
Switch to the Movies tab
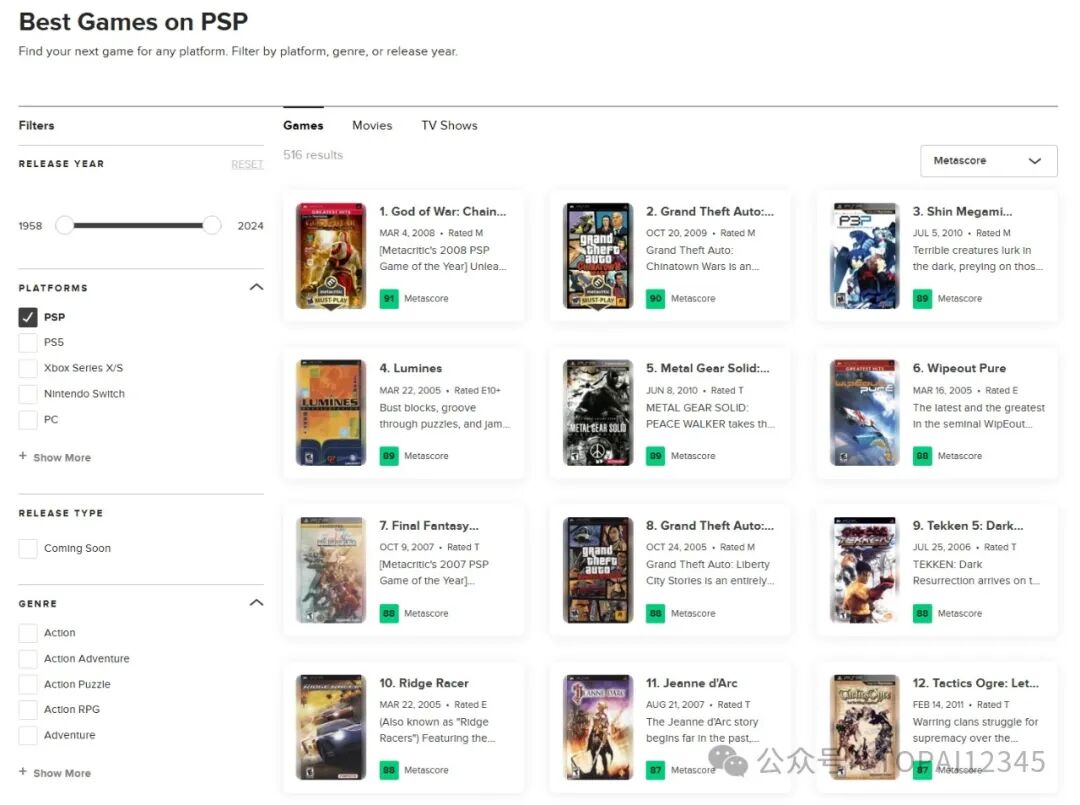[x=372, y=125]
